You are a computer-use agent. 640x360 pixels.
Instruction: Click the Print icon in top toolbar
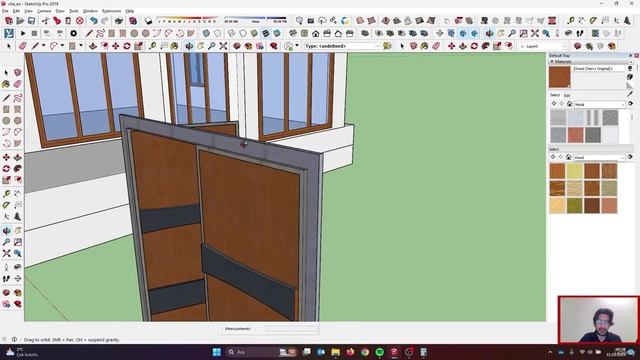(119, 20)
